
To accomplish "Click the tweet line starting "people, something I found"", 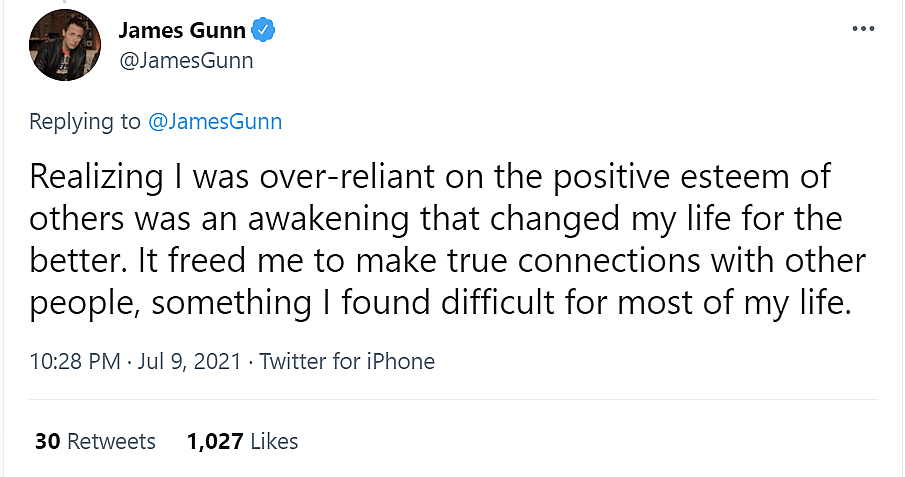I will pos(440,303).
